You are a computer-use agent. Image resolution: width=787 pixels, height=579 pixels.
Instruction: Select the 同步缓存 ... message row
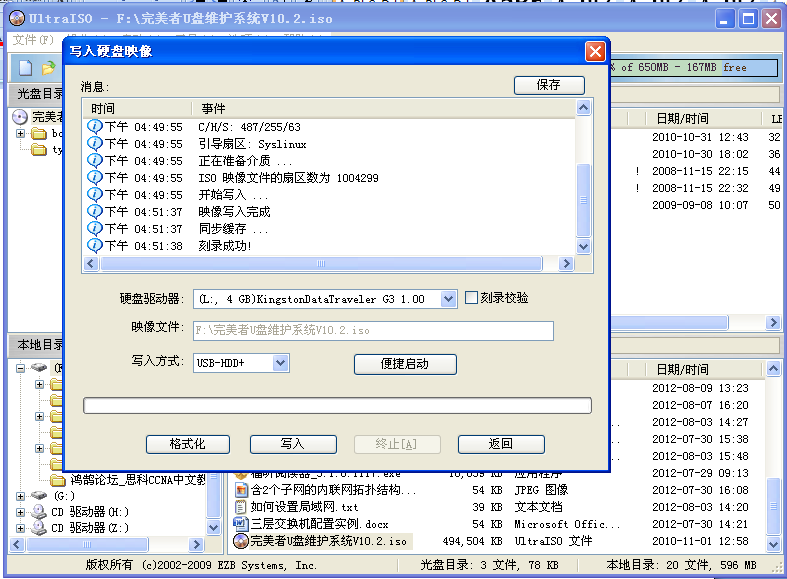click(330, 229)
